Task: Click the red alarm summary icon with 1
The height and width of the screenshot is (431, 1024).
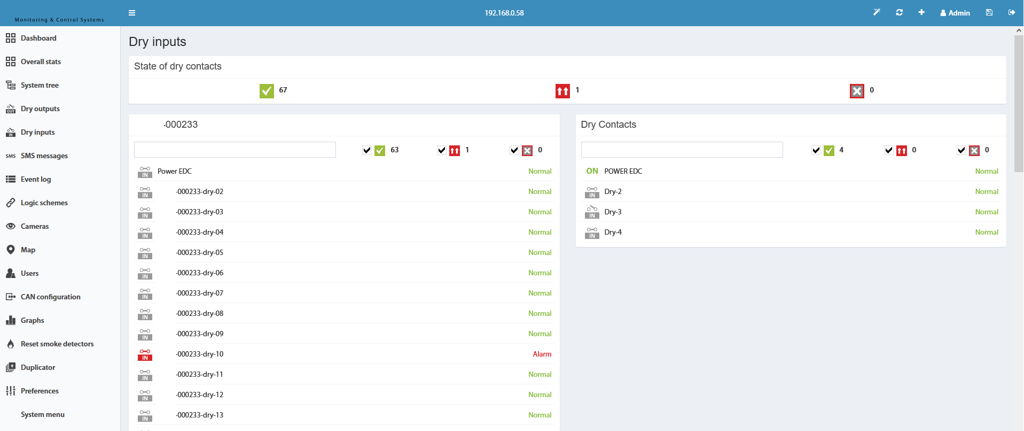Action: [563, 91]
